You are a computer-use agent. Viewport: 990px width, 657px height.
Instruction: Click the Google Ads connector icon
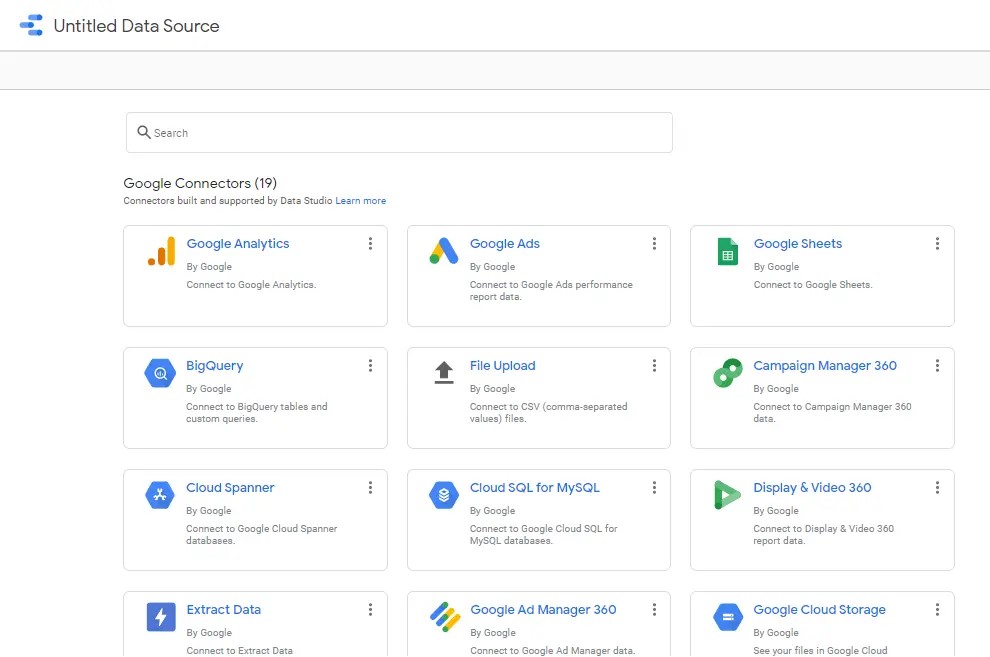pos(444,251)
